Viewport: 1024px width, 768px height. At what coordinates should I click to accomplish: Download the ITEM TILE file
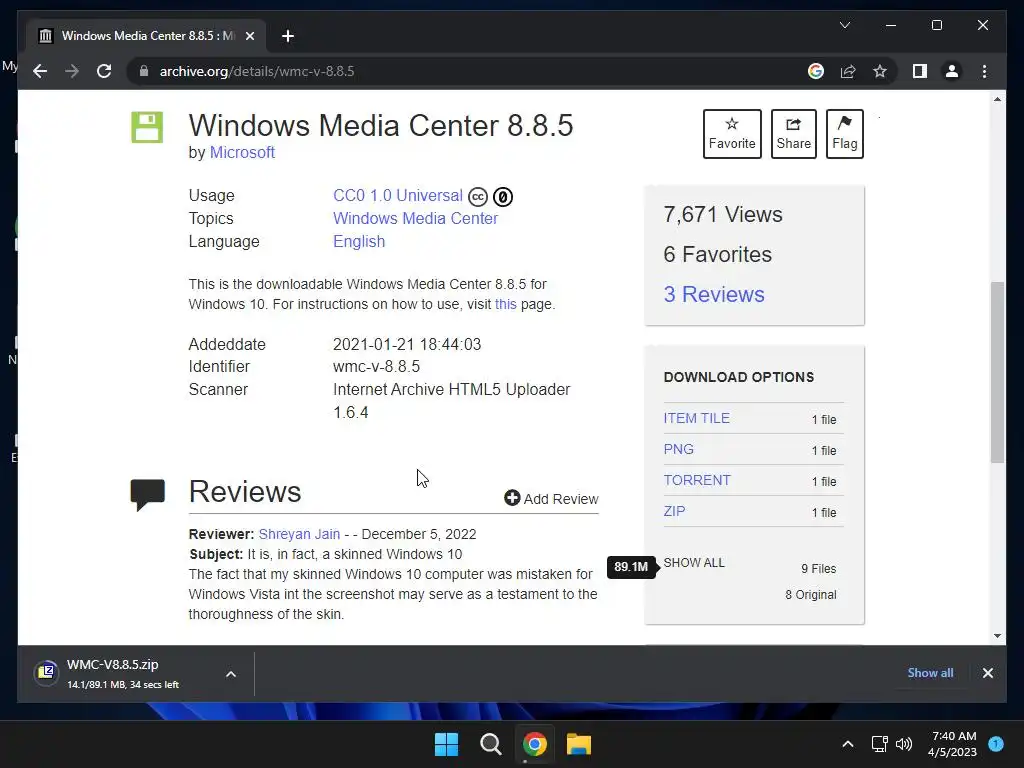pos(696,418)
